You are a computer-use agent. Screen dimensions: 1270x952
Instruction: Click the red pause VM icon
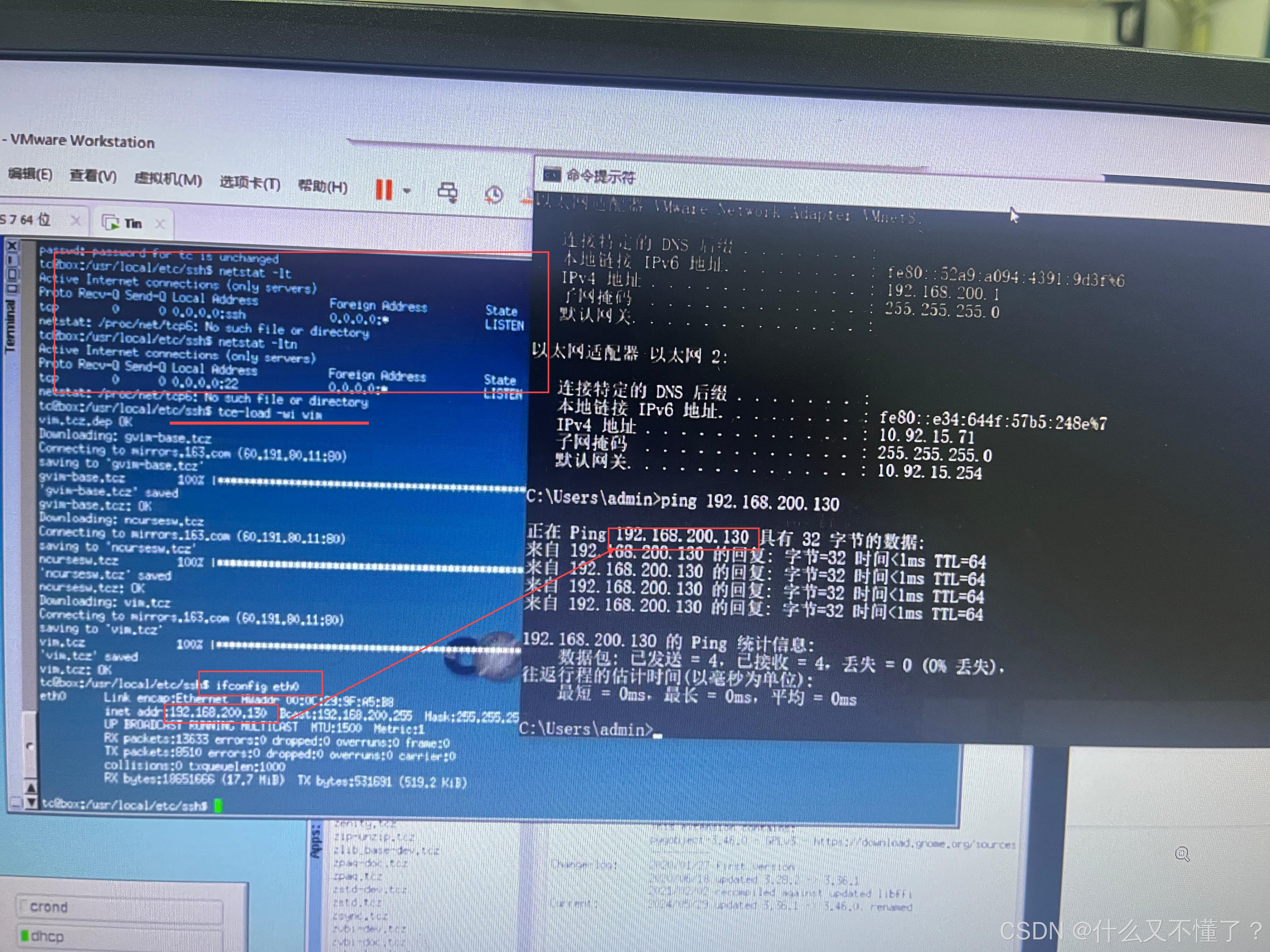click(384, 190)
